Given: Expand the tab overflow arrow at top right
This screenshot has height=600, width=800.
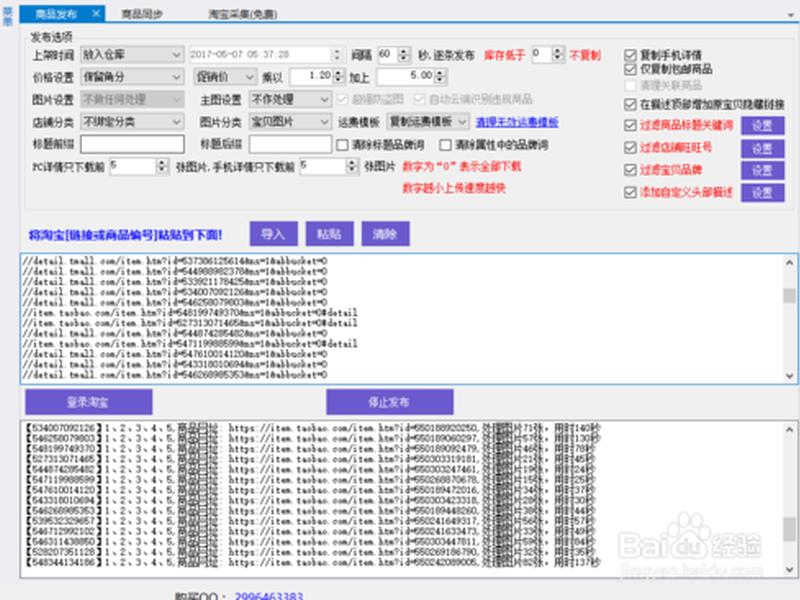Looking at the screenshot, I should pyautogui.click(x=791, y=16).
